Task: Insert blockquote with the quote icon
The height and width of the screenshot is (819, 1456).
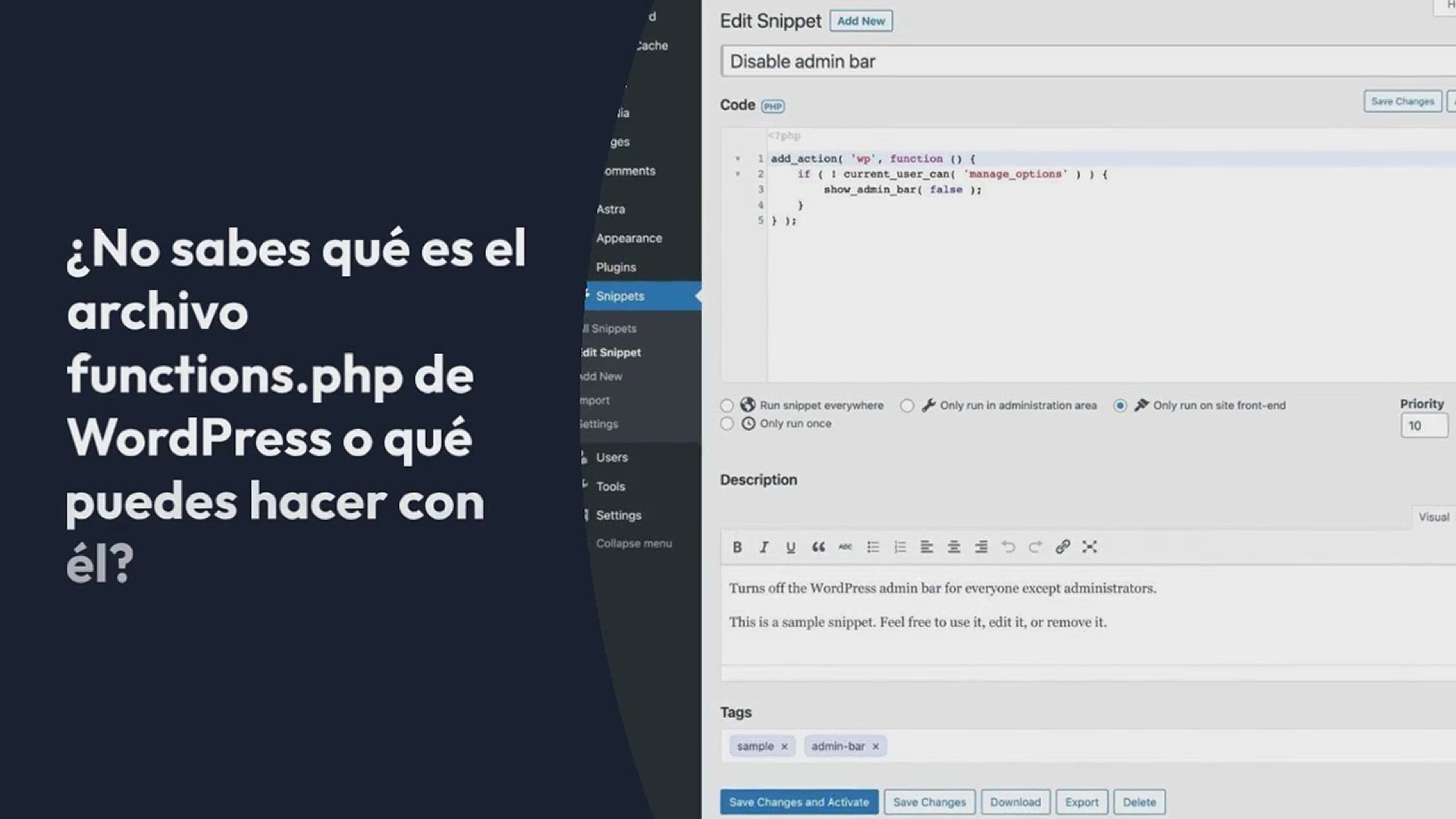Action: (x=818, y=548)
